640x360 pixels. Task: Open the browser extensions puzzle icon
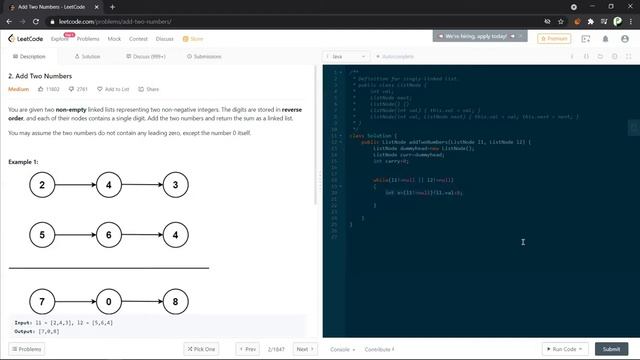(x=590, y=21)
